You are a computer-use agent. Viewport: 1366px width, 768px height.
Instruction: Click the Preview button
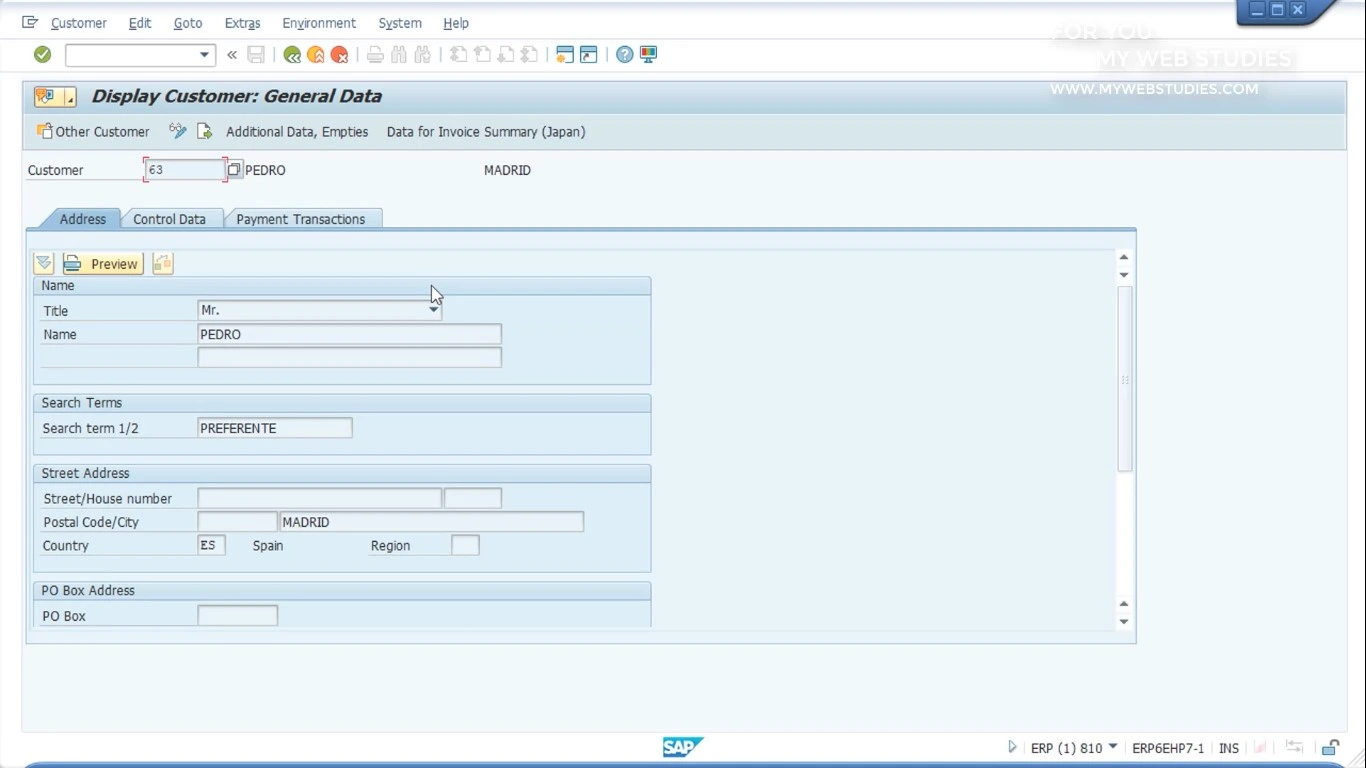pyautogui.click(x=103, y=264)
